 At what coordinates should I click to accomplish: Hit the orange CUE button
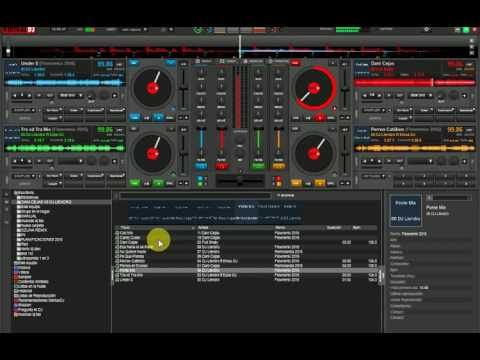[x=296, y=183]
